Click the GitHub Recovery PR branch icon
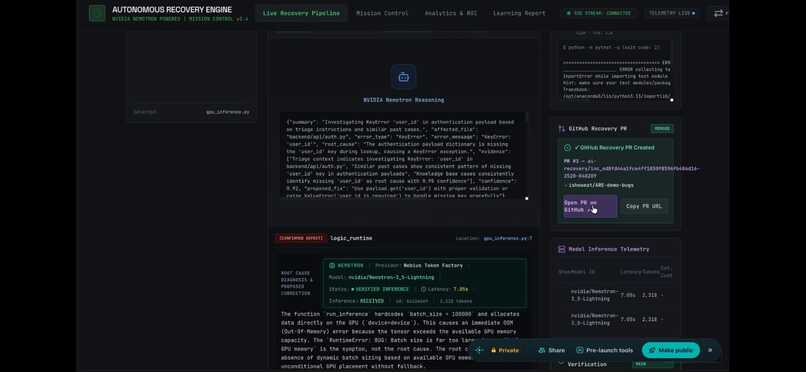Screen dimensions: 806x372 562,128
